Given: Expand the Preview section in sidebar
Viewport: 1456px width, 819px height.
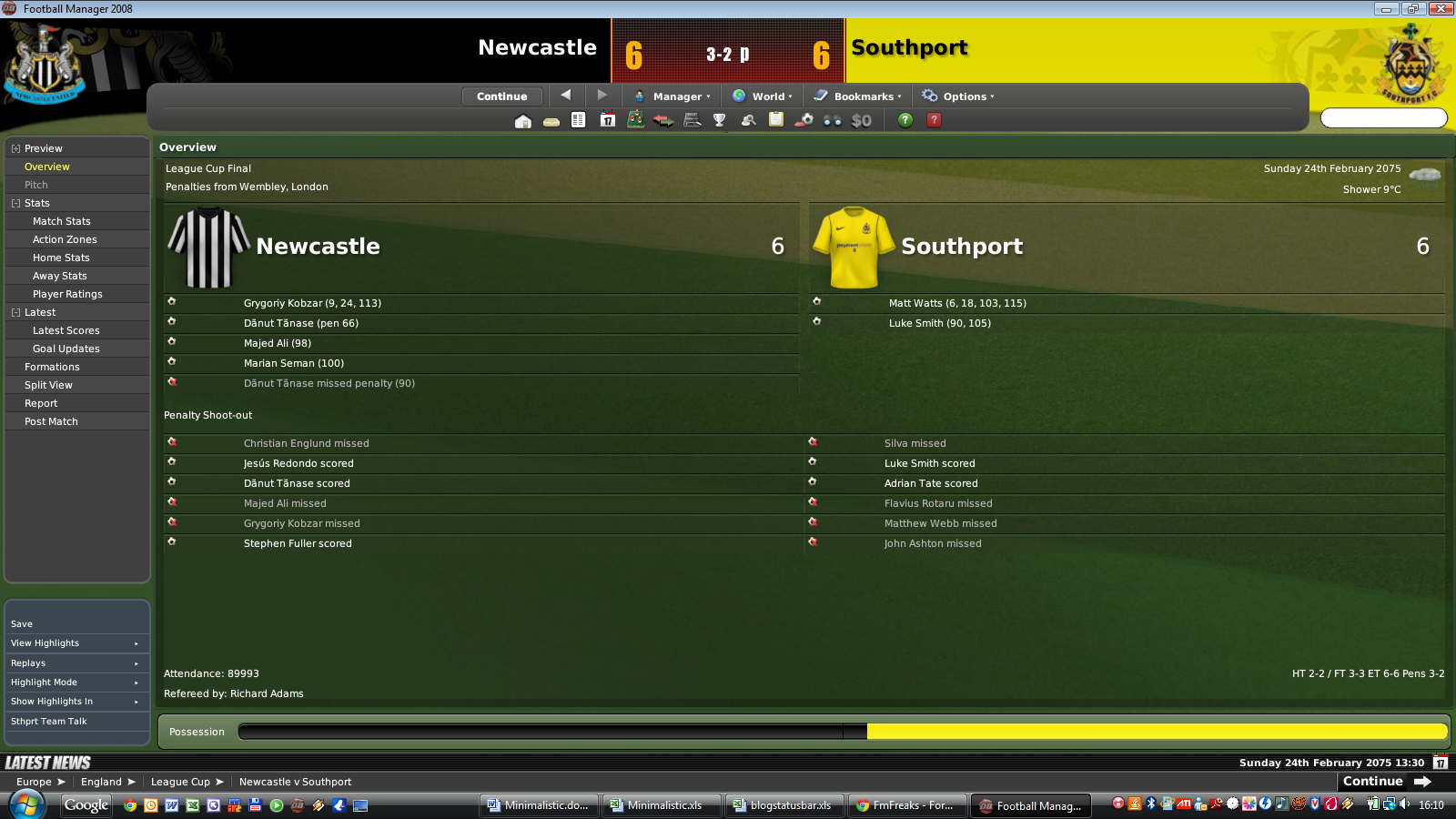Looking at the screenshot, I should (x=15, y=149).
